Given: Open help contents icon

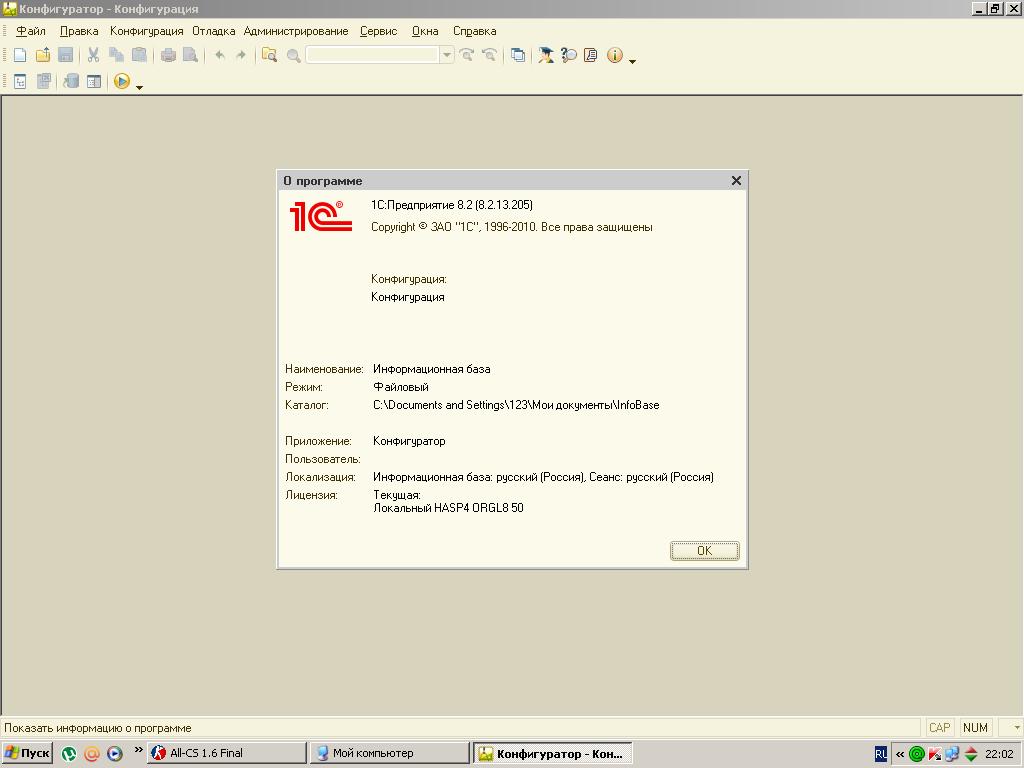Looking at the screenshot, I should pyautogui.click(x=590, y=56).
